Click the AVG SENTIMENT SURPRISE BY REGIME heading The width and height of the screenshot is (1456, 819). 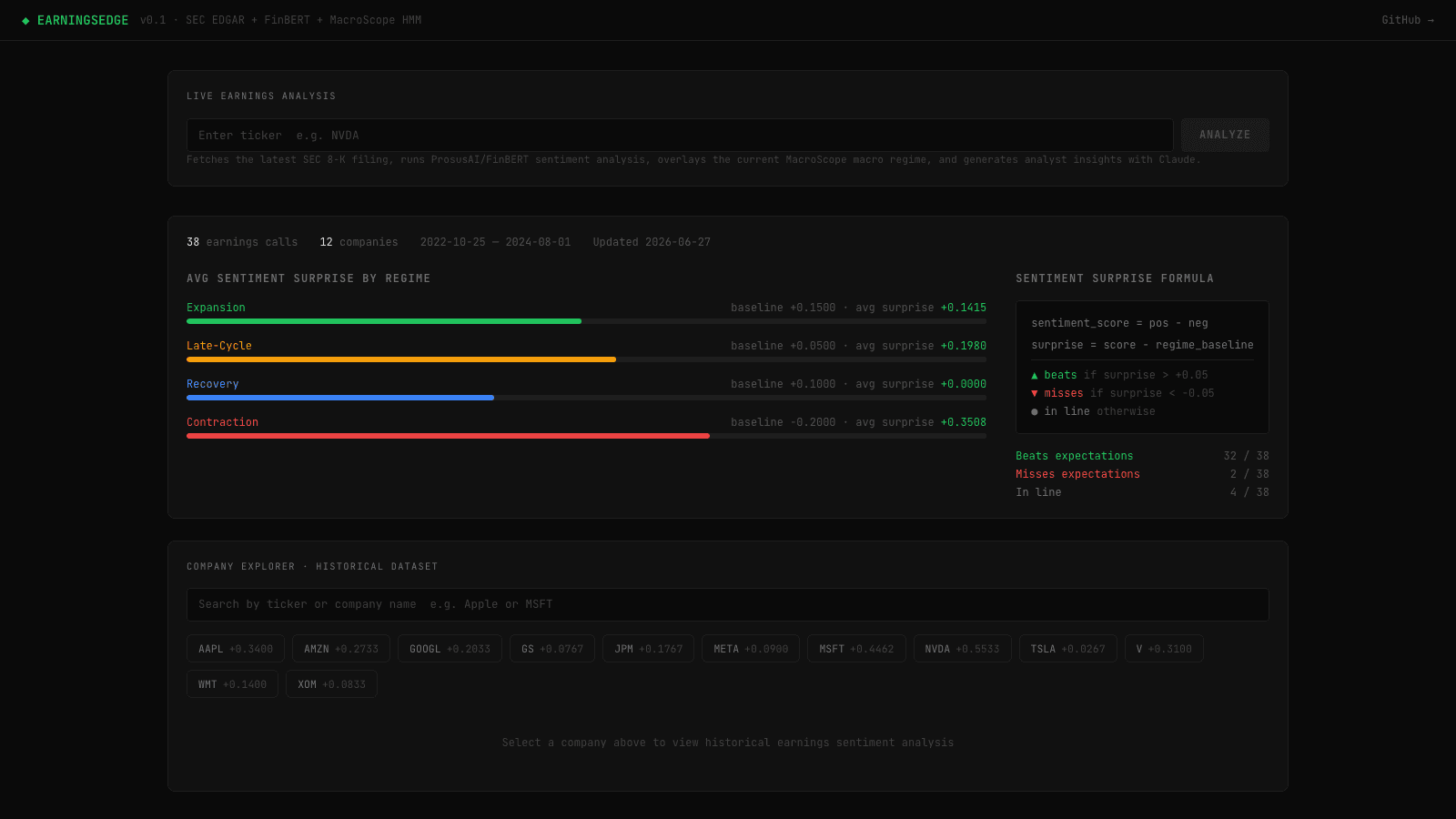coord(308,278)
